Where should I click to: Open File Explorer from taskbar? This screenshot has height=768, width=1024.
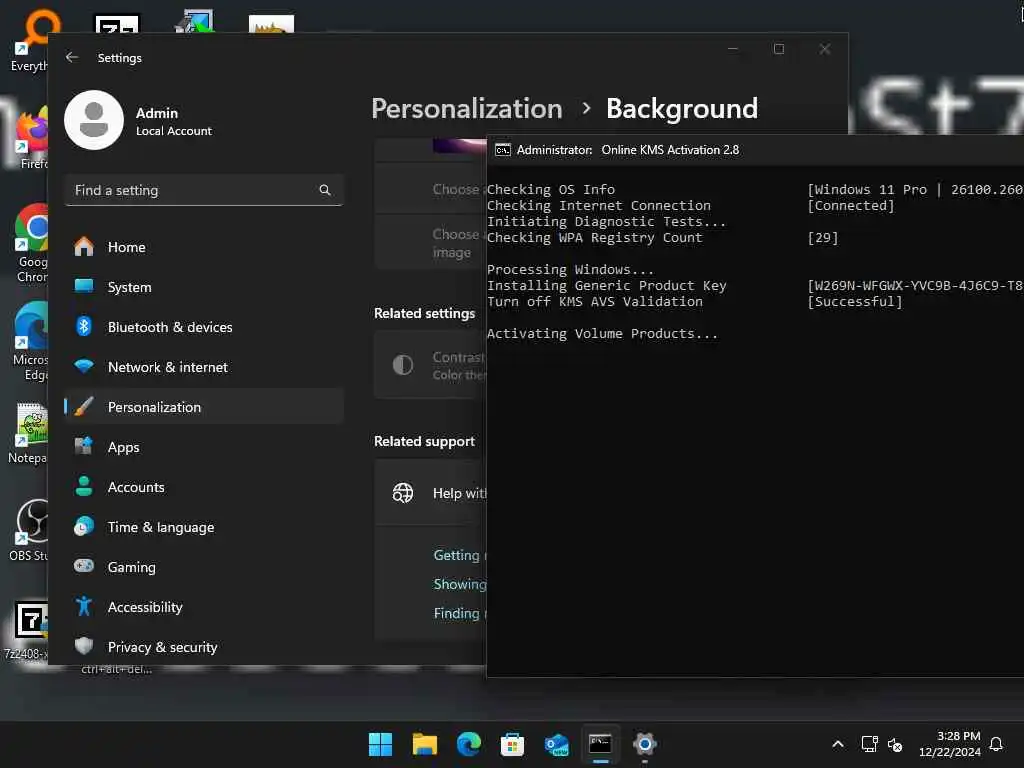pyautogui.click(x=424, y=744)
